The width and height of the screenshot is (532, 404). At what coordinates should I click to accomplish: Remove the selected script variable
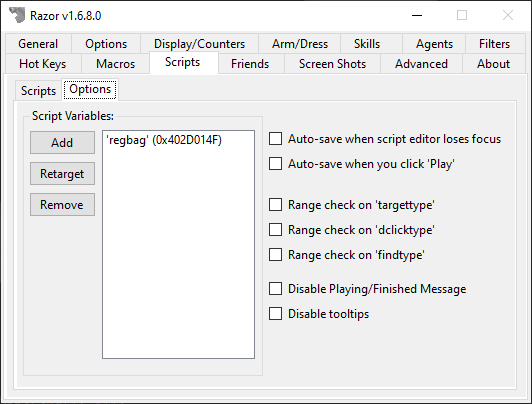point(62,205)
